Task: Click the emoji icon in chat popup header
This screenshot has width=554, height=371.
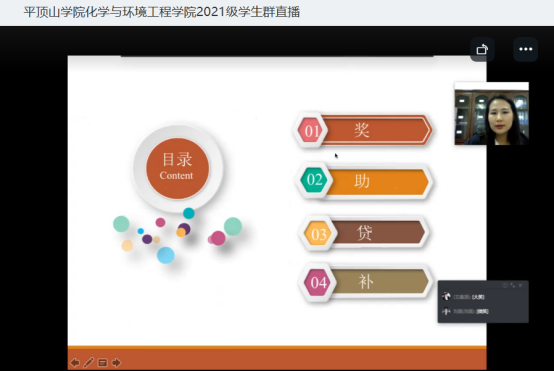Action: coord(505,285)
